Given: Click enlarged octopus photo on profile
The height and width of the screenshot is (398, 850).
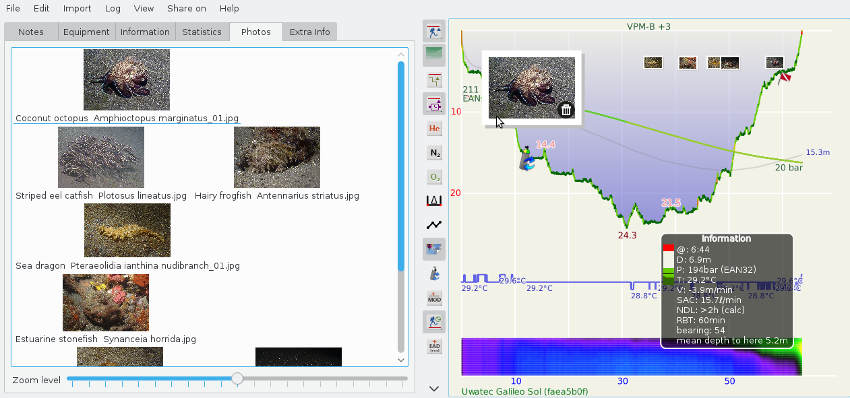Looking at the screenshot, I should point(532,88).
